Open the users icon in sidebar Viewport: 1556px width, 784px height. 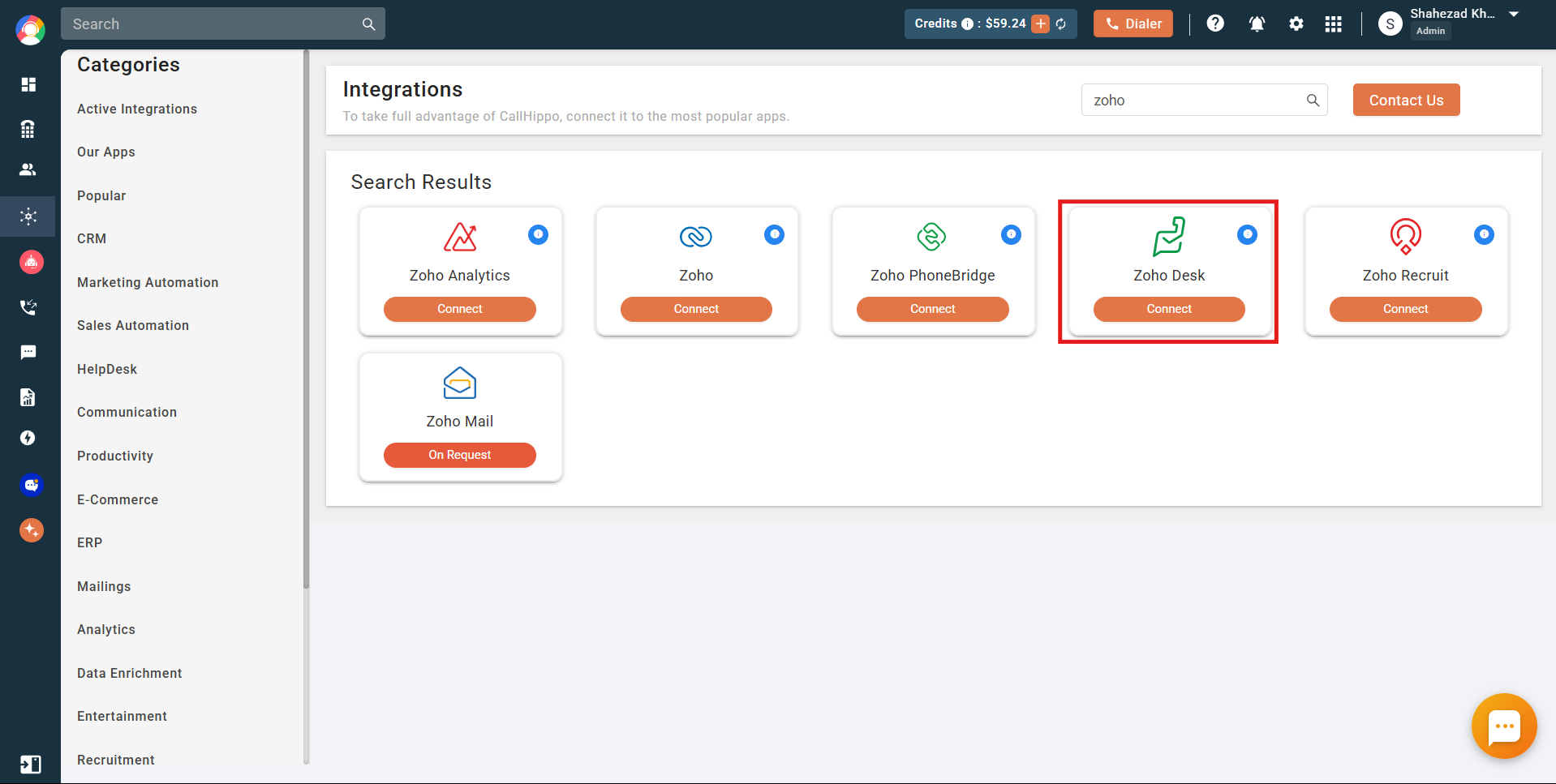[x=28, y=169]
